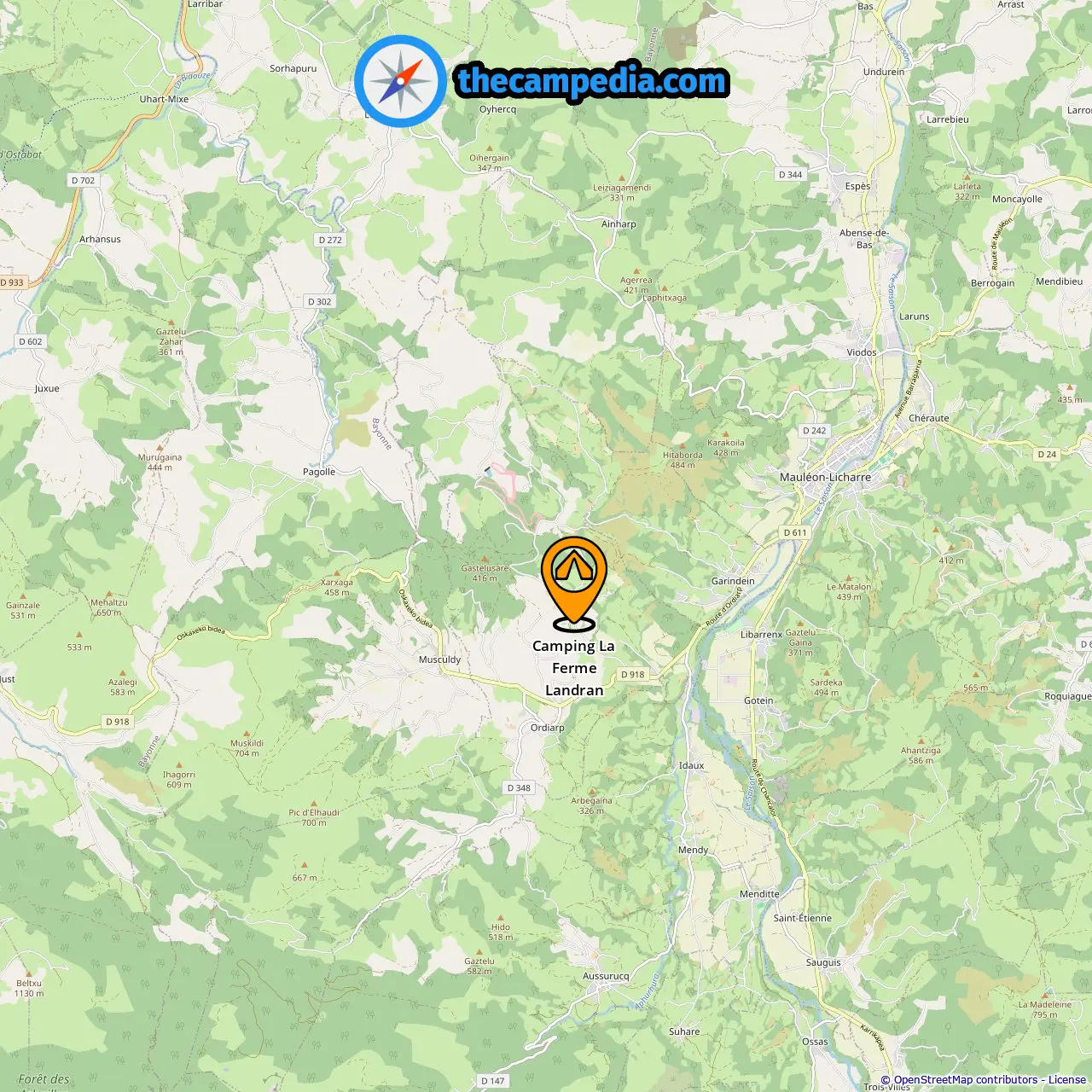Screen dimensions: 1092x1092
Task: Click the D 344 road shield
Action: coord(791,174)
